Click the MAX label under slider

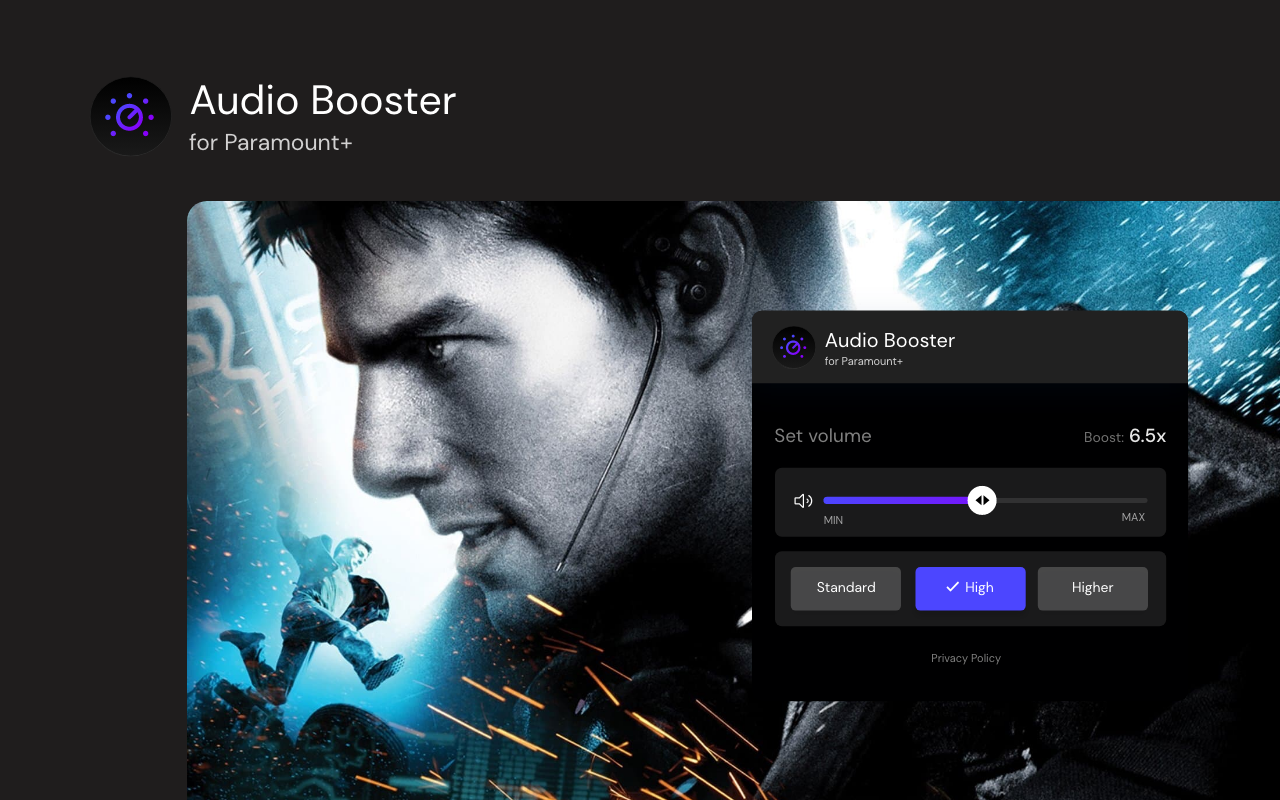[1133, 517]
